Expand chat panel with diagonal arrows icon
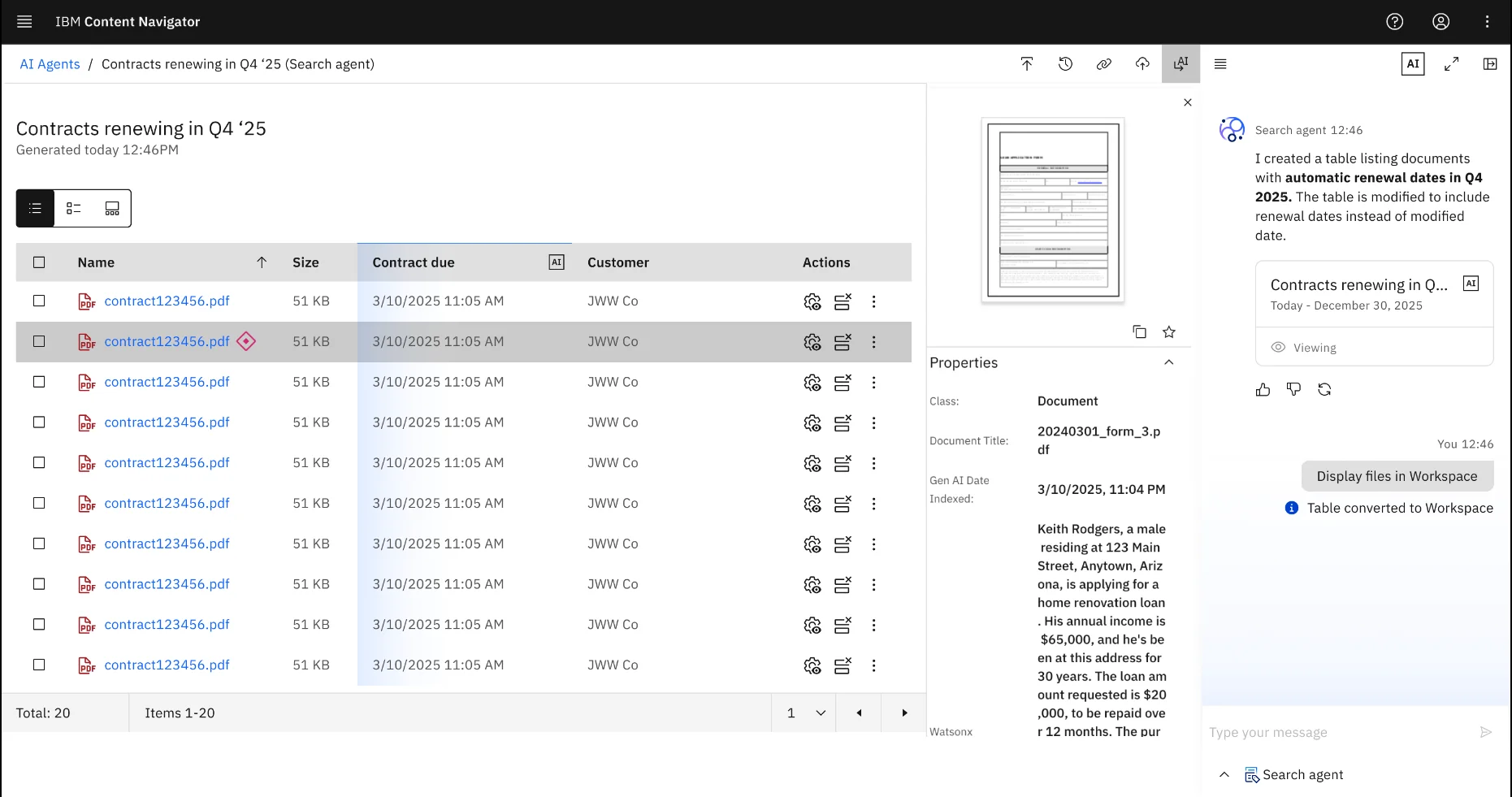This screenshot has width=1512, height=797. point(1451,64)
